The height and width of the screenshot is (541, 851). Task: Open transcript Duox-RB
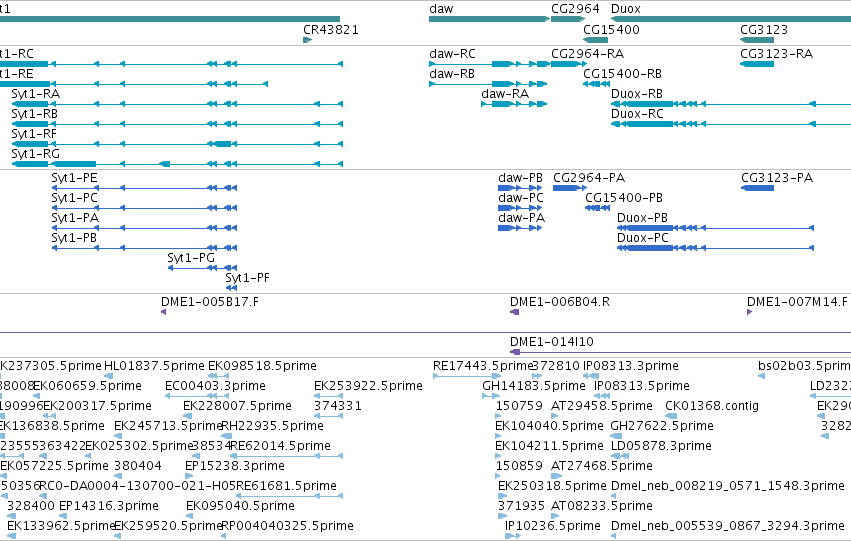(x=637, y=94)
